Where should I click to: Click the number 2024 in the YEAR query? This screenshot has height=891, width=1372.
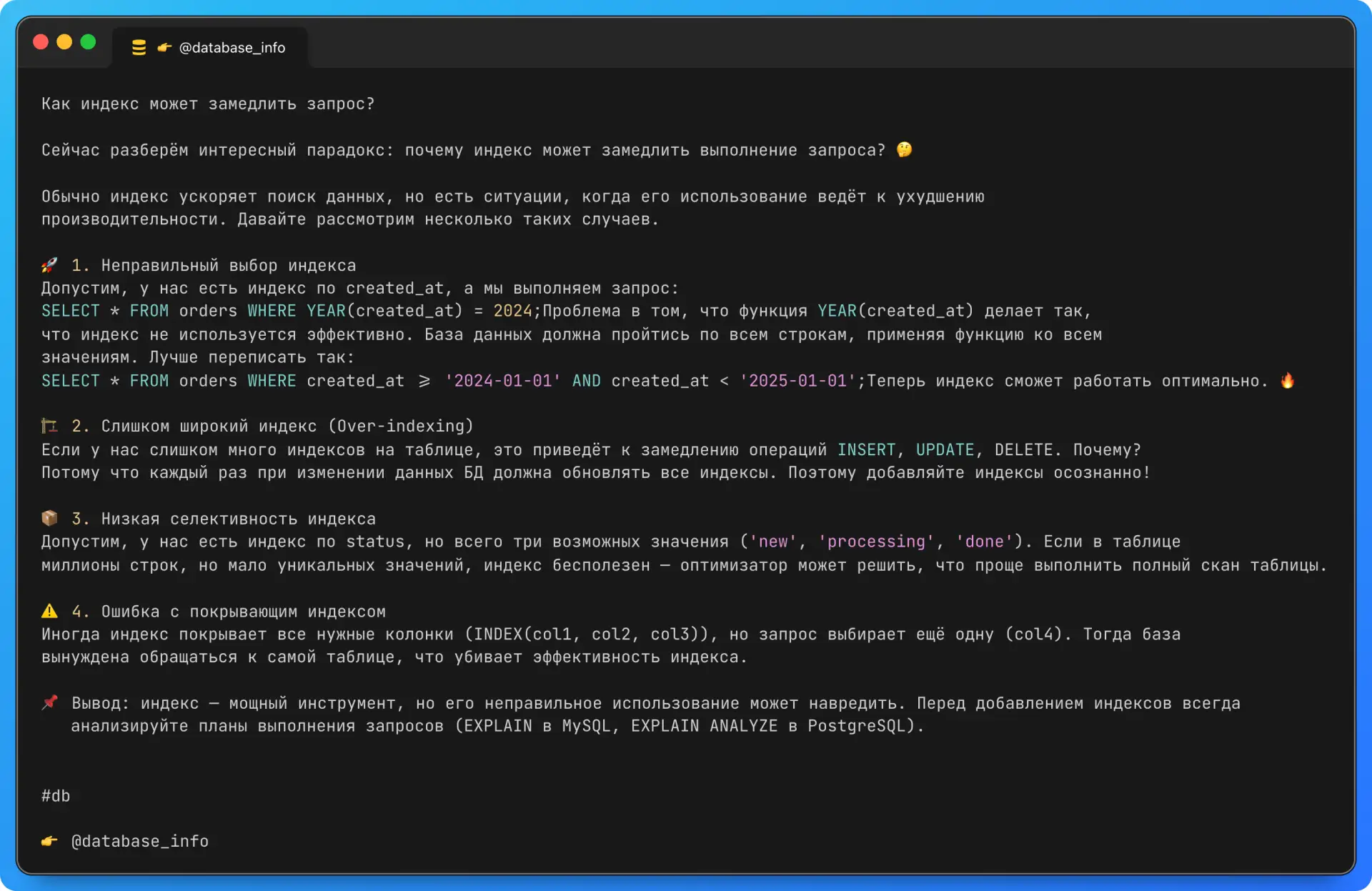(512, 311)
